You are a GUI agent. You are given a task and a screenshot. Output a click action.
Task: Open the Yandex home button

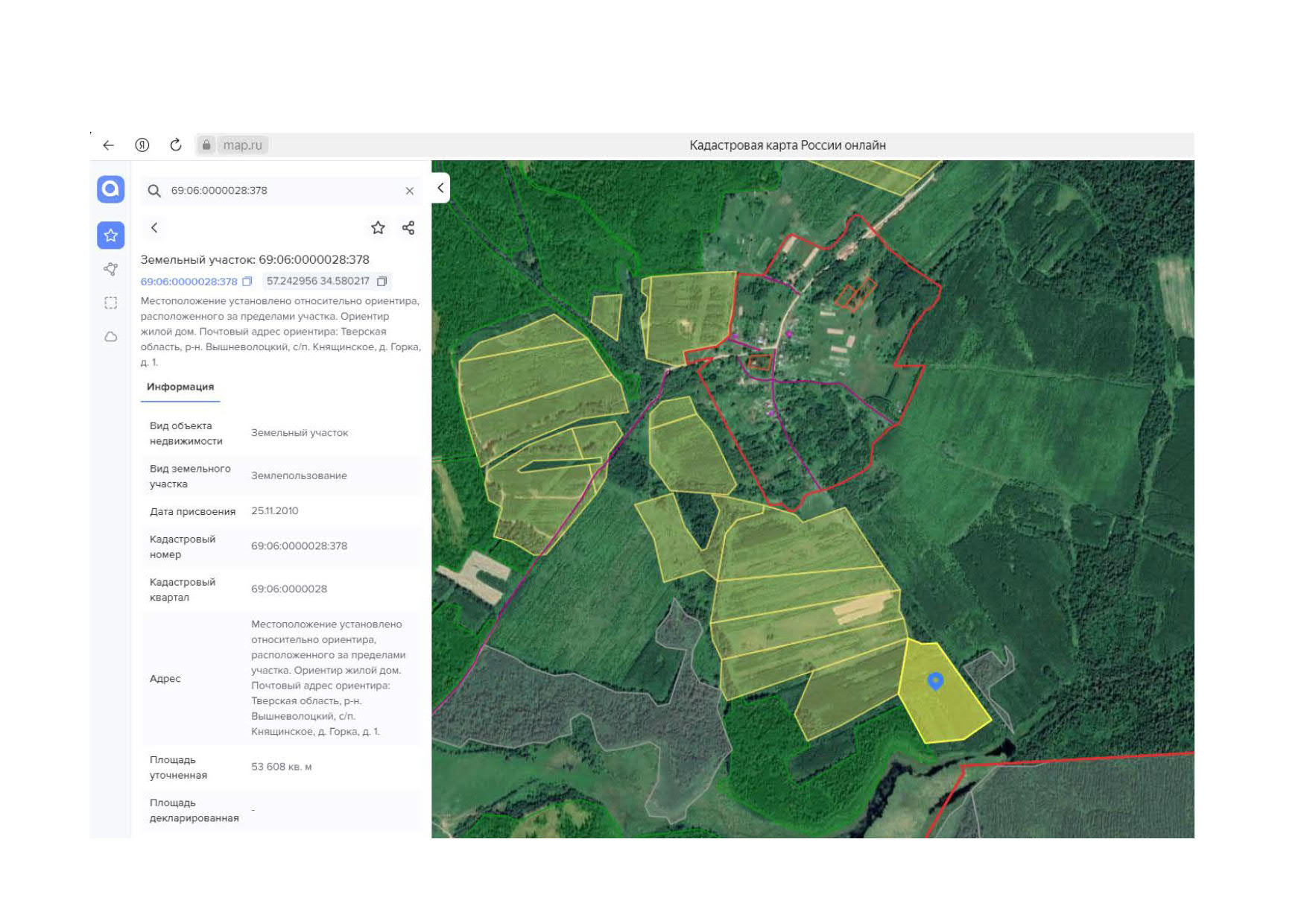pos(142,145)
